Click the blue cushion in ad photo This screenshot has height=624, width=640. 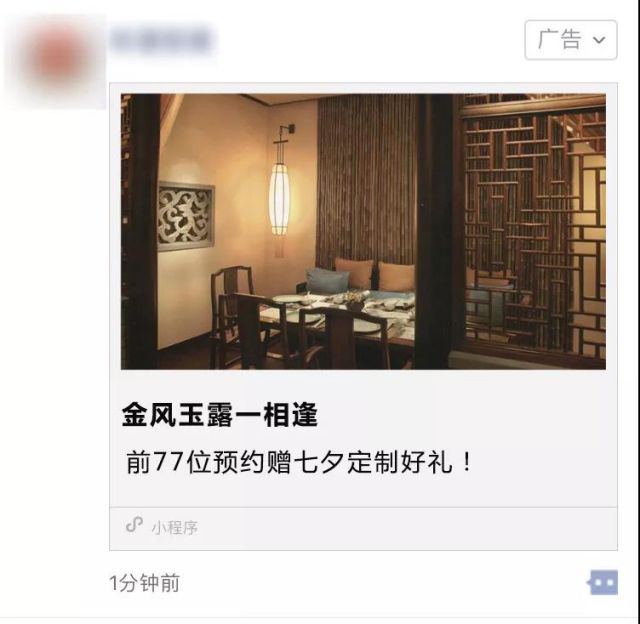327,280
